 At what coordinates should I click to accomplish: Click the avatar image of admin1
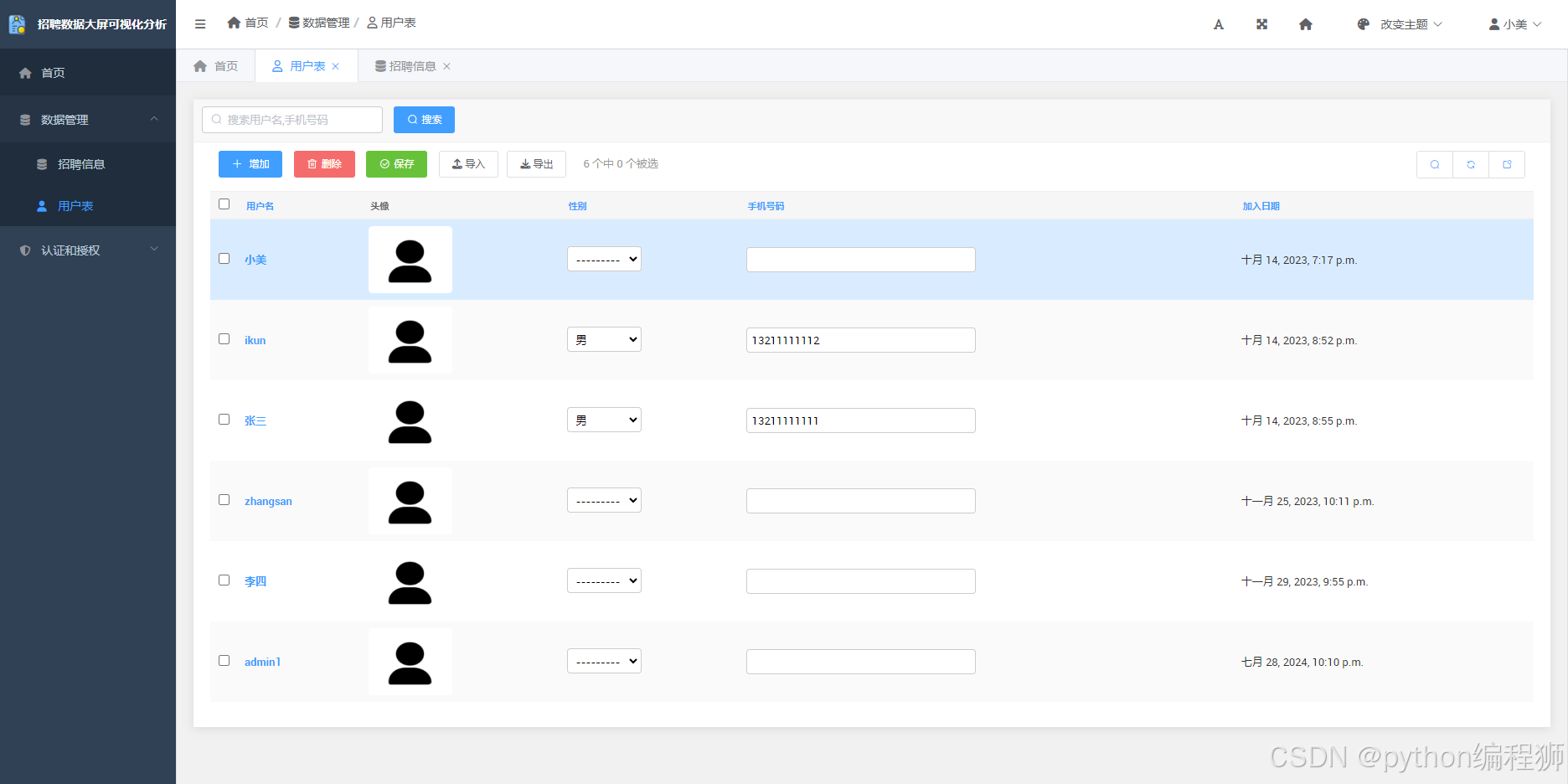(x=410, y=662)
